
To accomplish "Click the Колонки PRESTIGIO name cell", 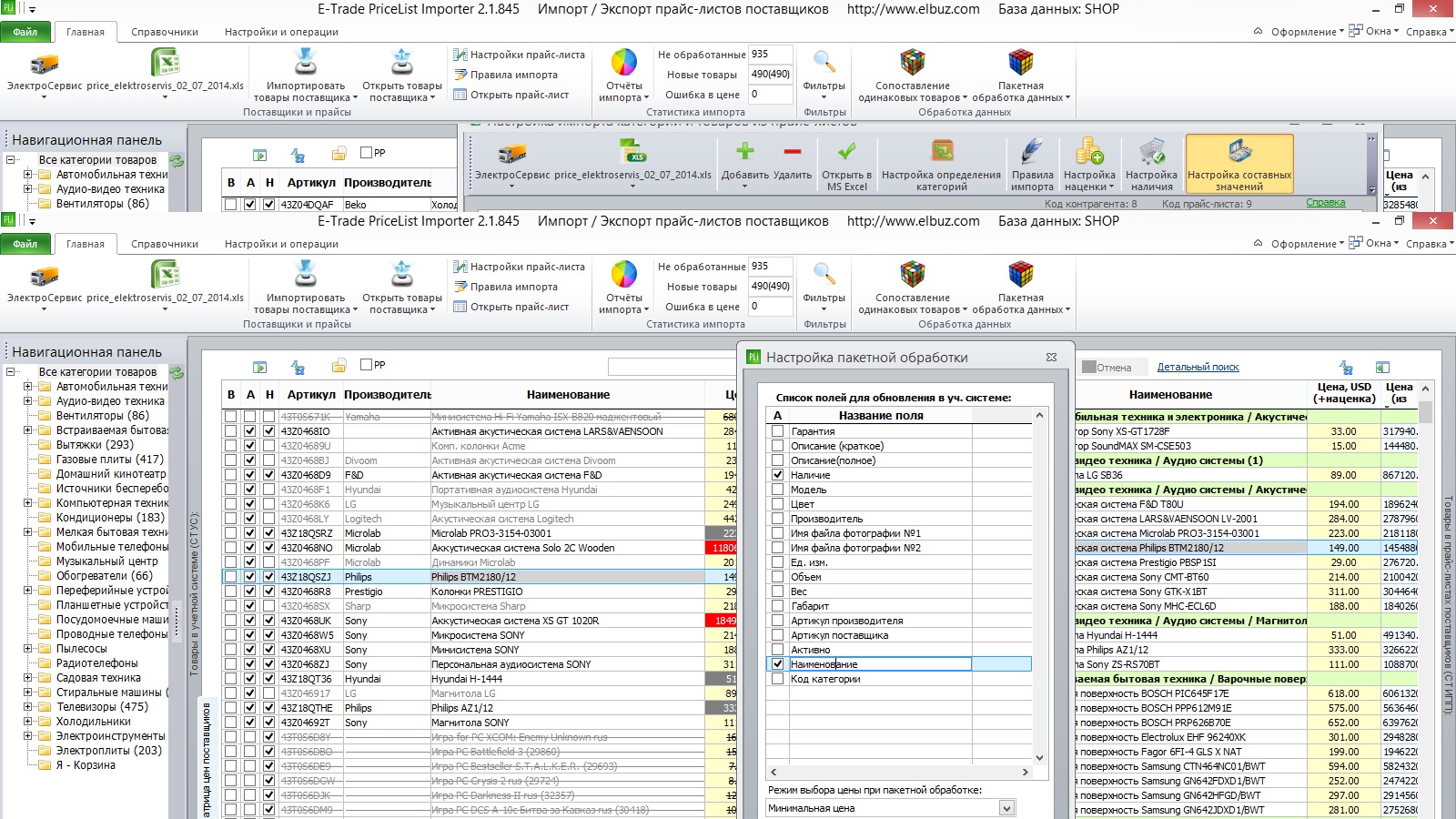I will tap(567, 591).
